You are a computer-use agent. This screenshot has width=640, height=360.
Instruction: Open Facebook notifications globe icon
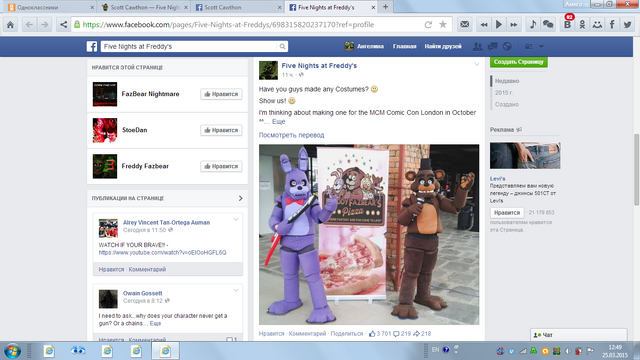coord(507,47)
